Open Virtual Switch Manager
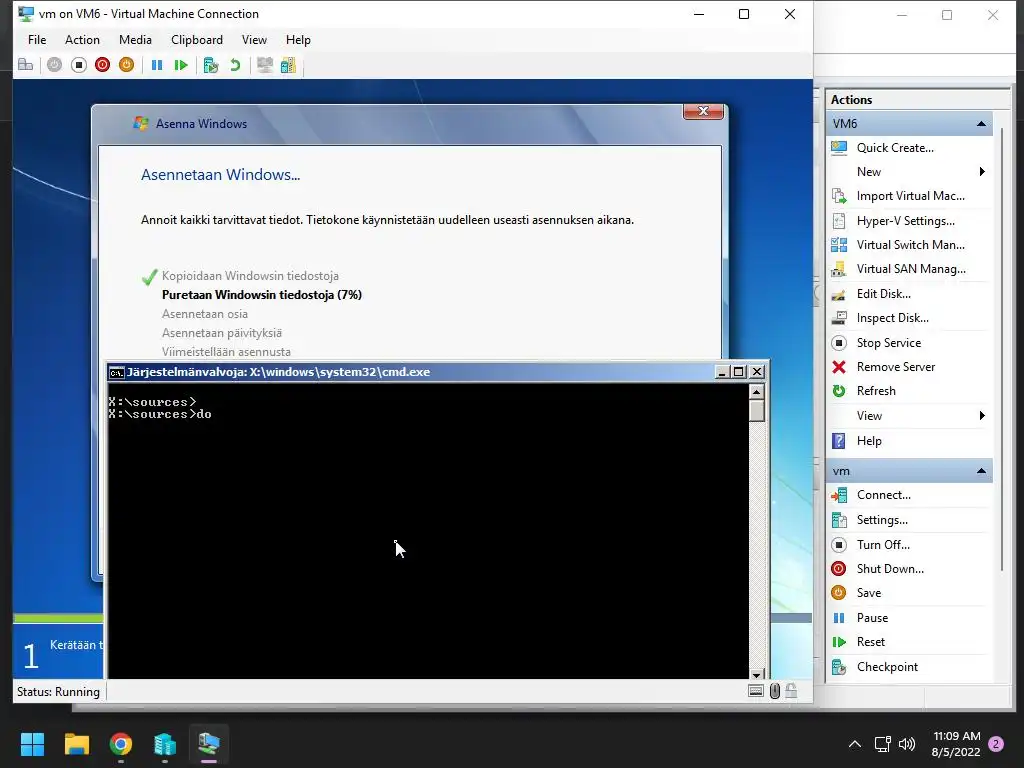1024x768 pixels. 910,245
